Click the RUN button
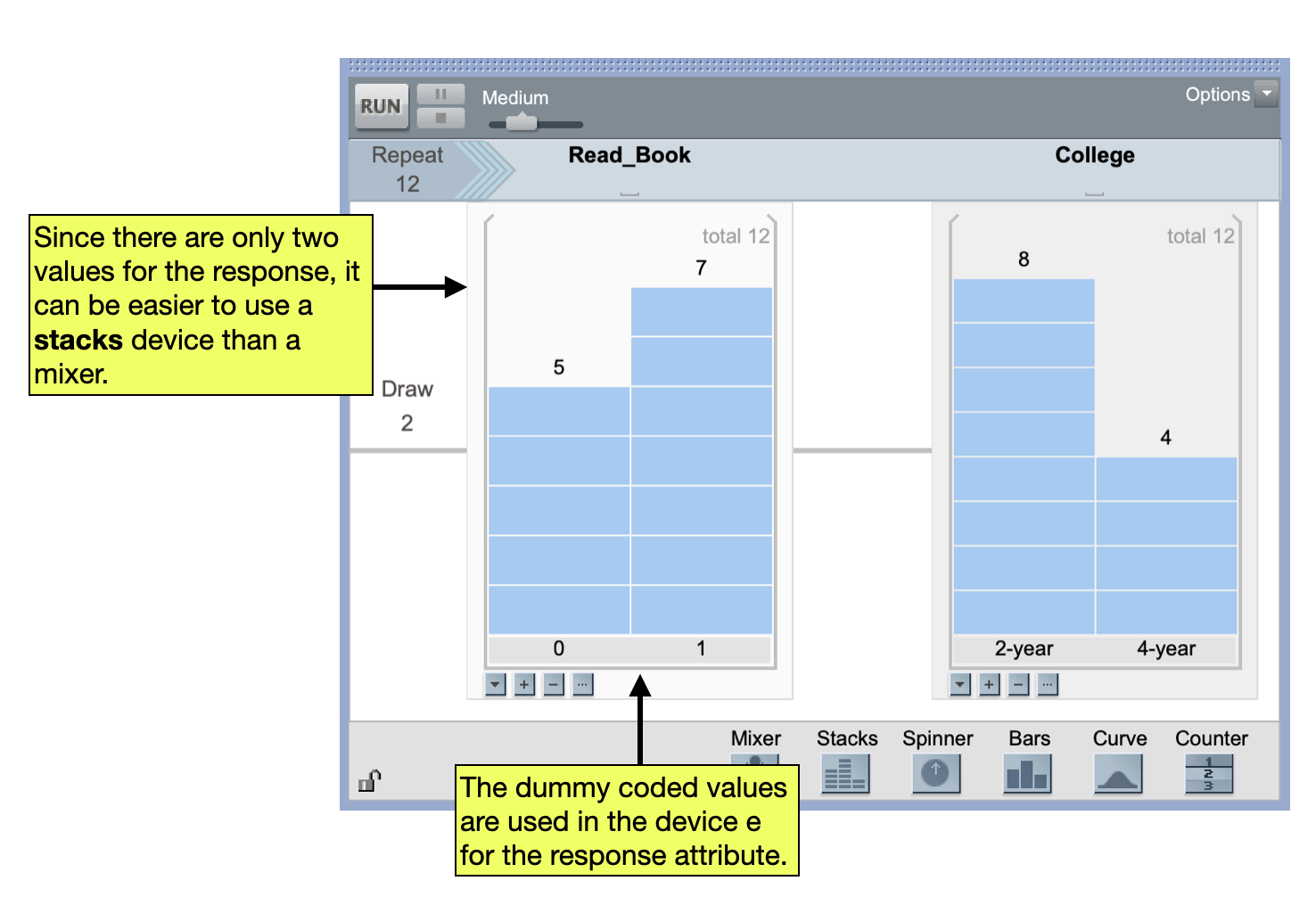The width and height of the screenshot is (1316, 922). pyautogui.click(x=381, y=106)
